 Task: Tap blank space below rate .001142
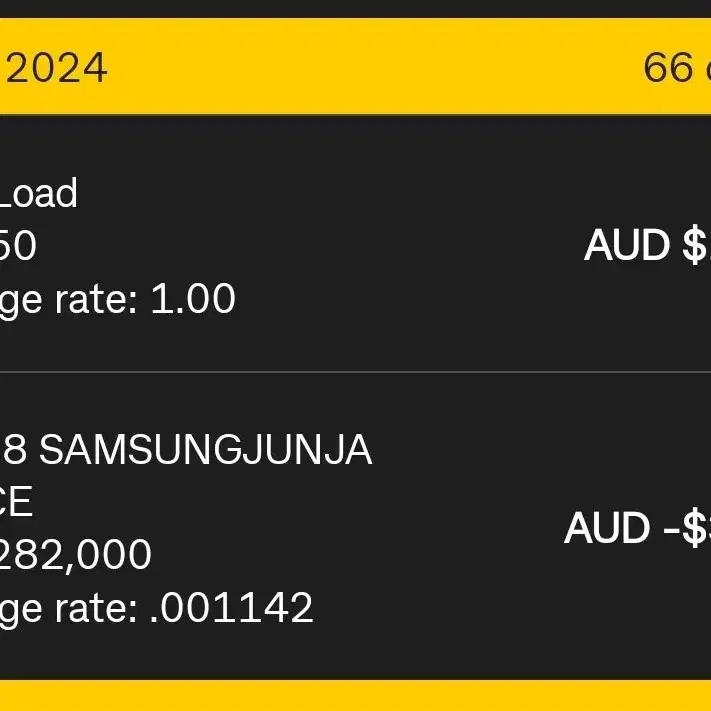coord(181,655)
